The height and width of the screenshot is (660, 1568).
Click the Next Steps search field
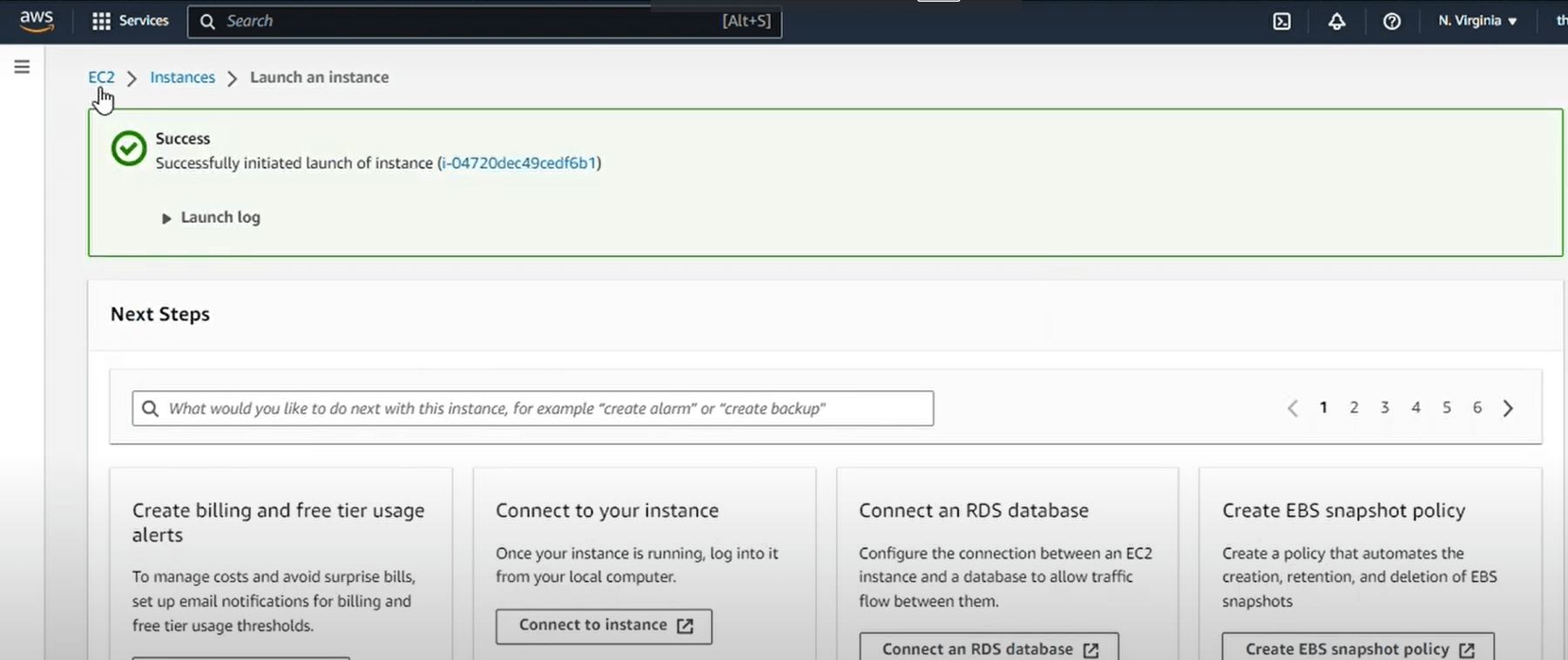532,408
